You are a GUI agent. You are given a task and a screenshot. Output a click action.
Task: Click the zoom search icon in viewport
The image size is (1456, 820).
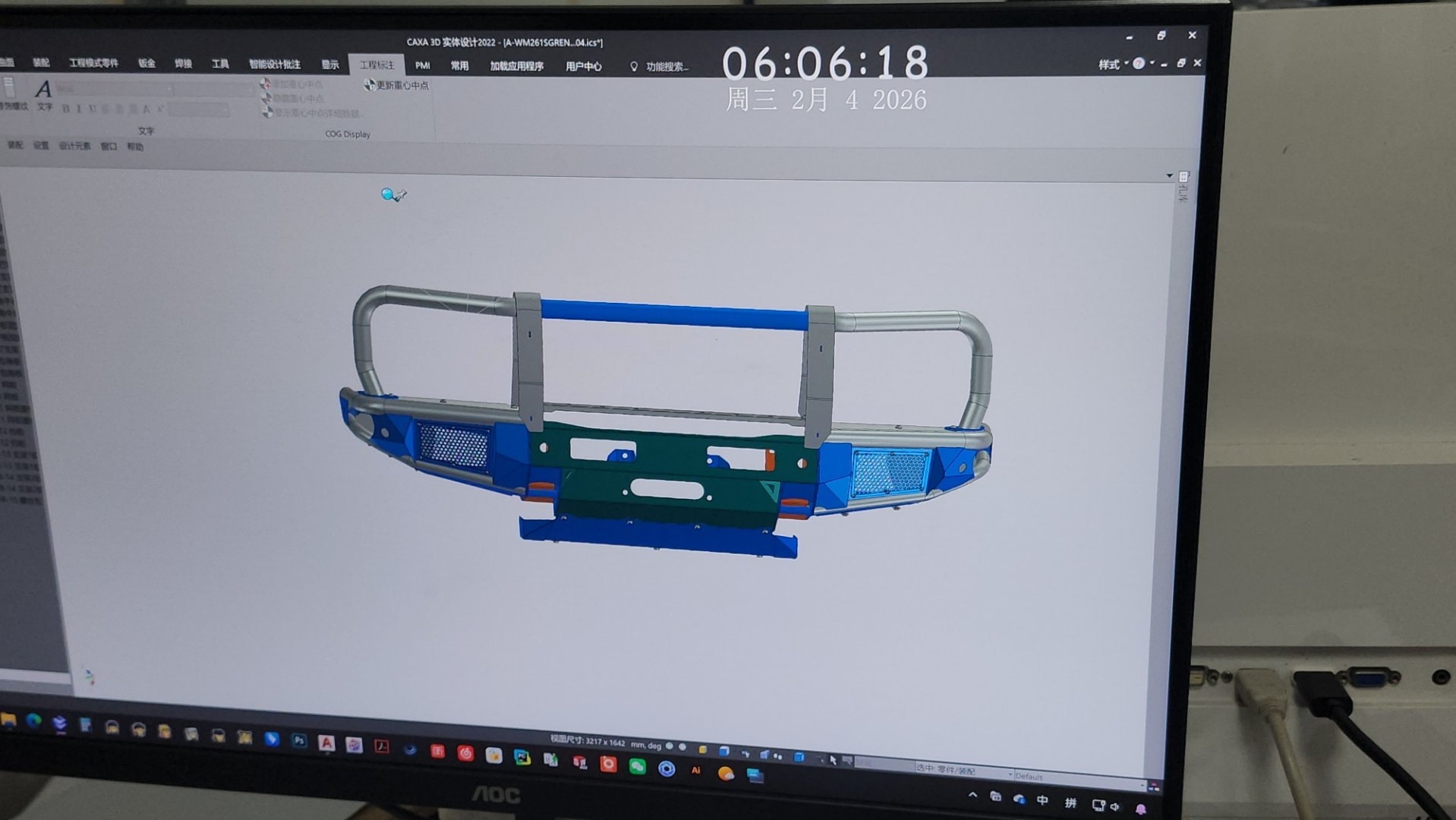[x=388, y=195]
